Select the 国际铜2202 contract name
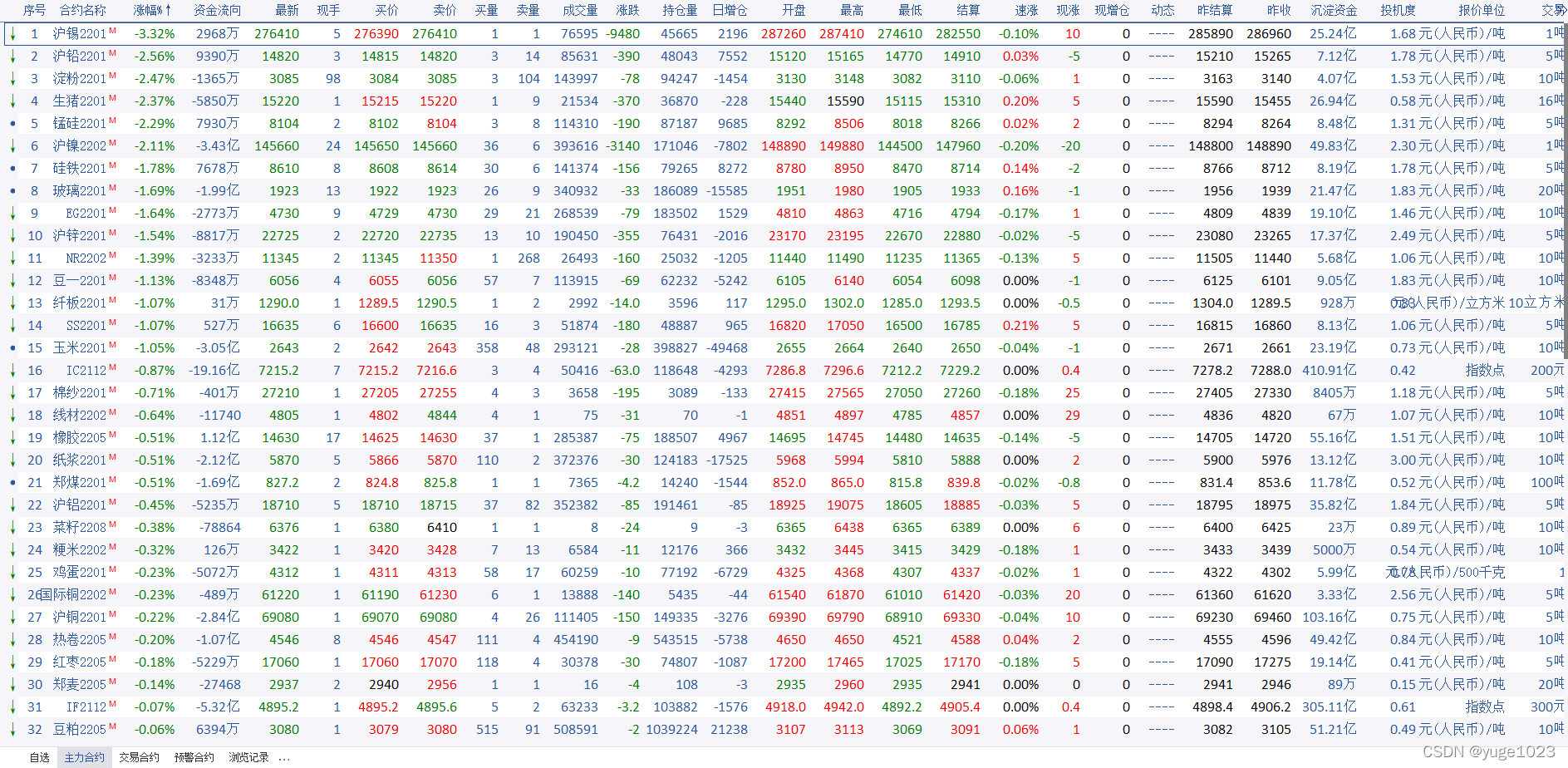The image size is (1568, 768). 73,595
